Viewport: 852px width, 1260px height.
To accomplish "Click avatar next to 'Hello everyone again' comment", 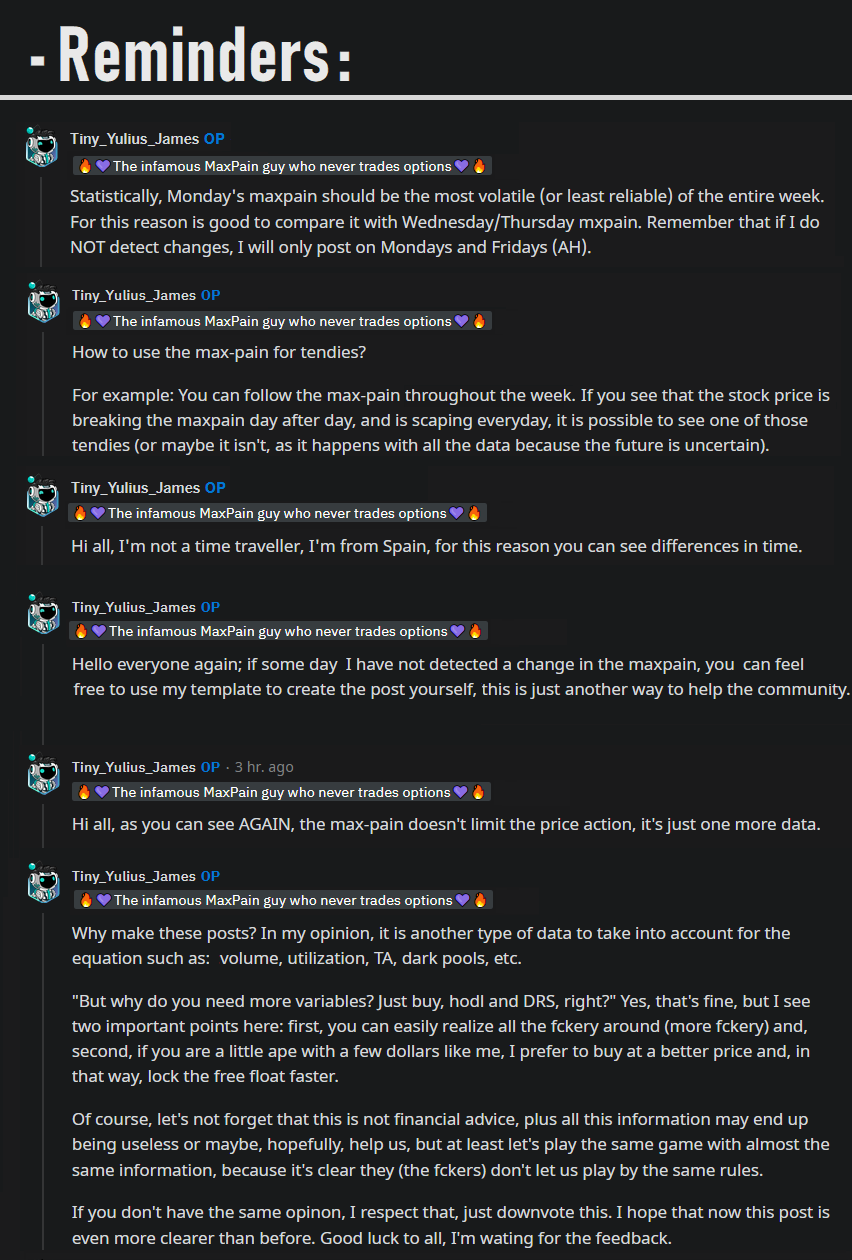I will click(42, 615).
